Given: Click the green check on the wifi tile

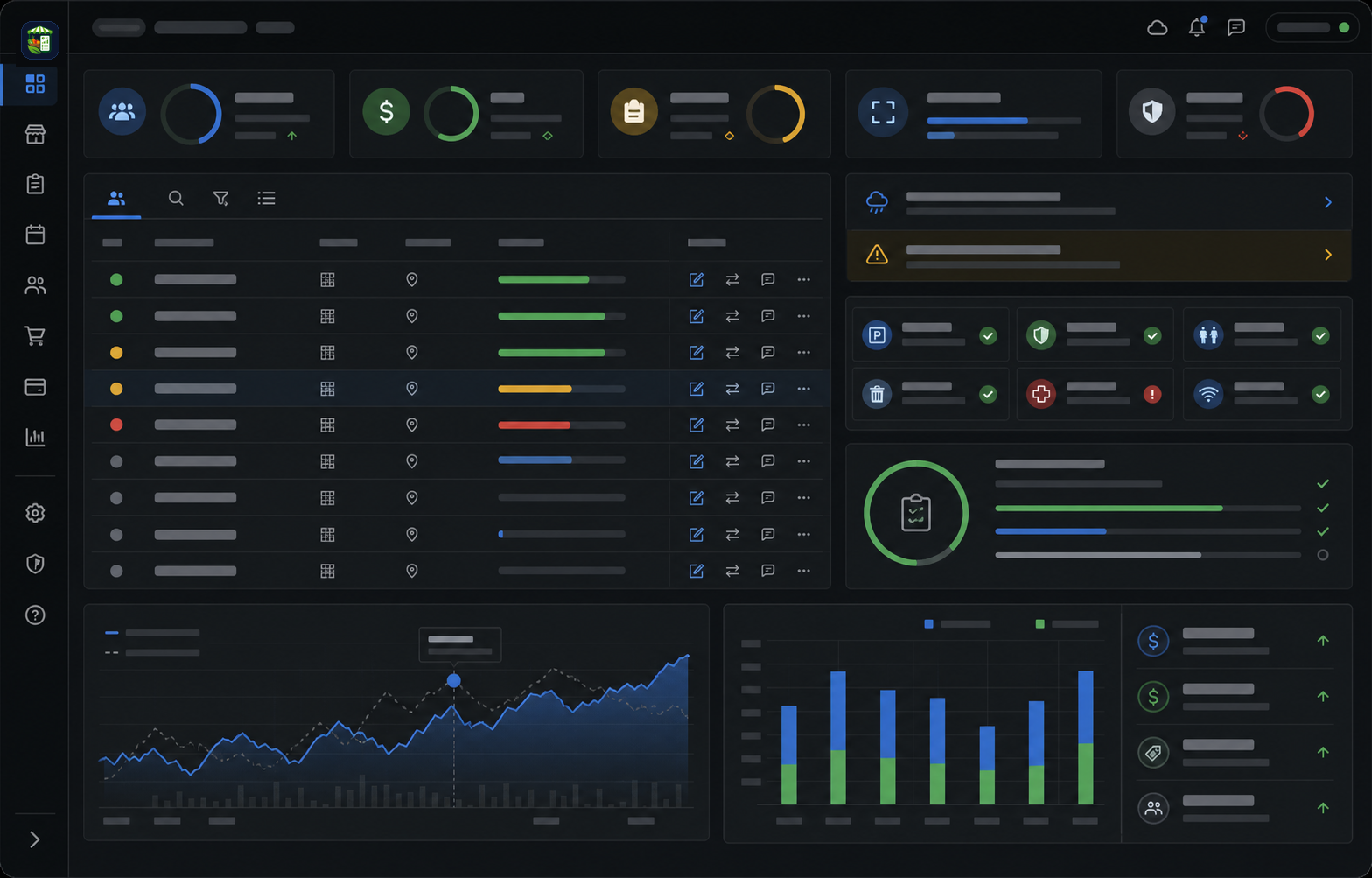Looking at the screenshot, I should pyautogui.click(x=1320, y=395).
